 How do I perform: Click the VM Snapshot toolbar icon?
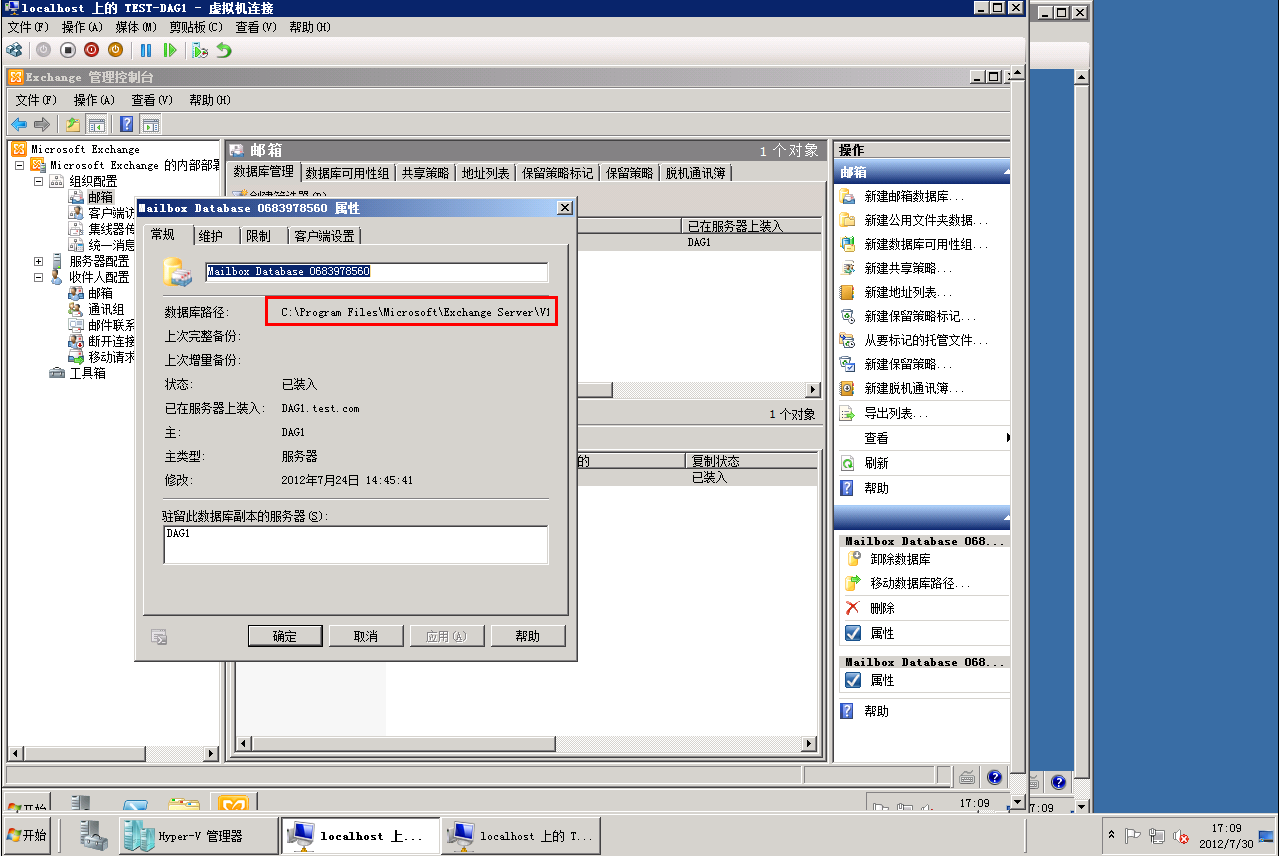(200, 49)
